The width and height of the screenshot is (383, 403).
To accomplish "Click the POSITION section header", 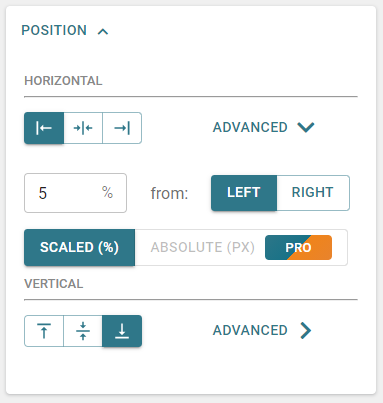I will click(54, 30).
